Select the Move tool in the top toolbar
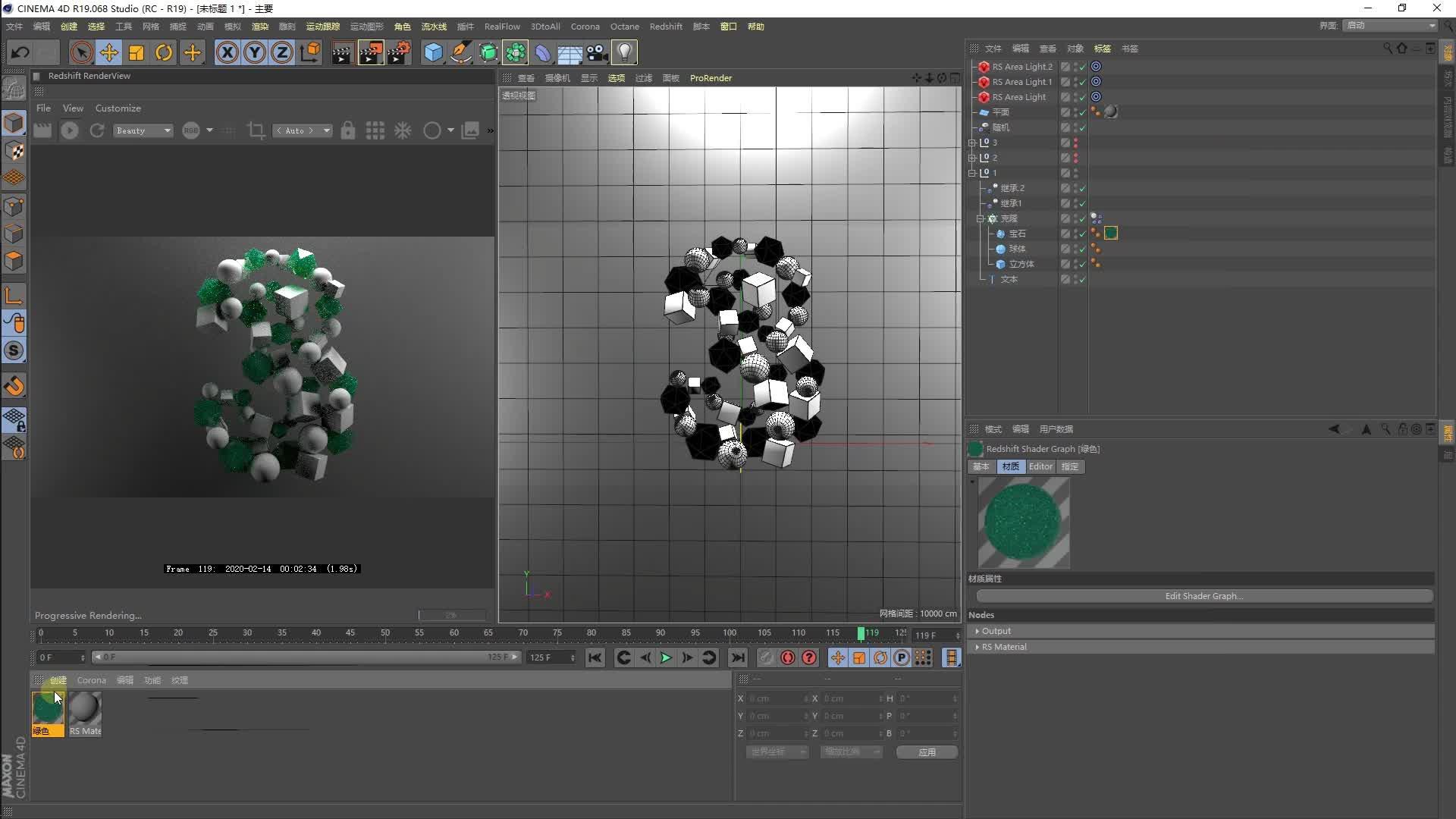This screenshot has height=819, width=1456. pos(108,52)
